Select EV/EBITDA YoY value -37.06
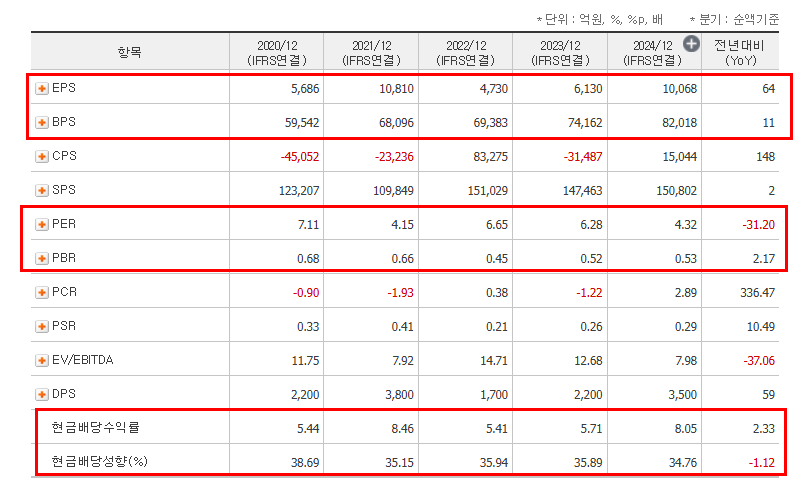 759,361
